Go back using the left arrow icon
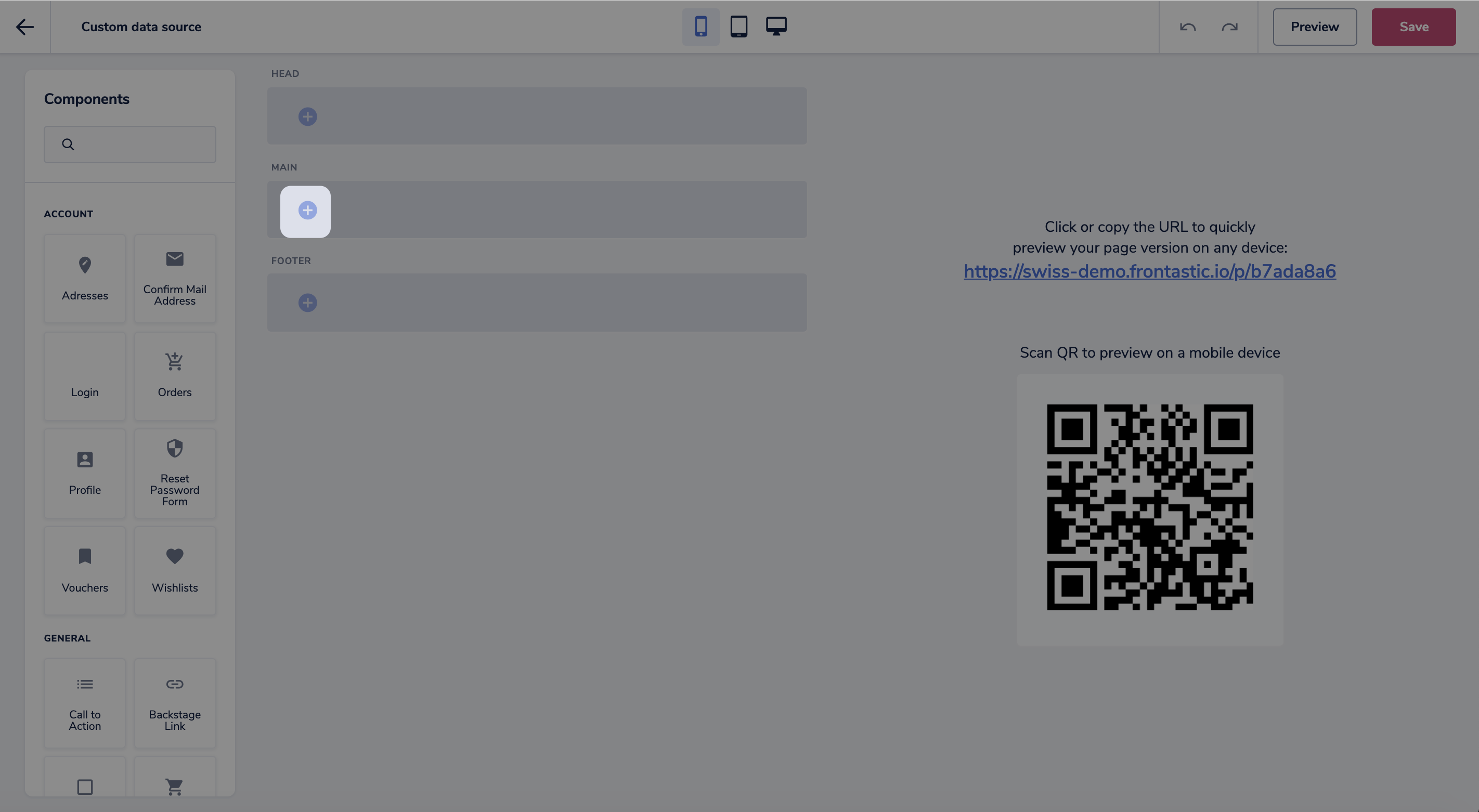The width and height of the screenshot is (1479, 812). (24, 27)
